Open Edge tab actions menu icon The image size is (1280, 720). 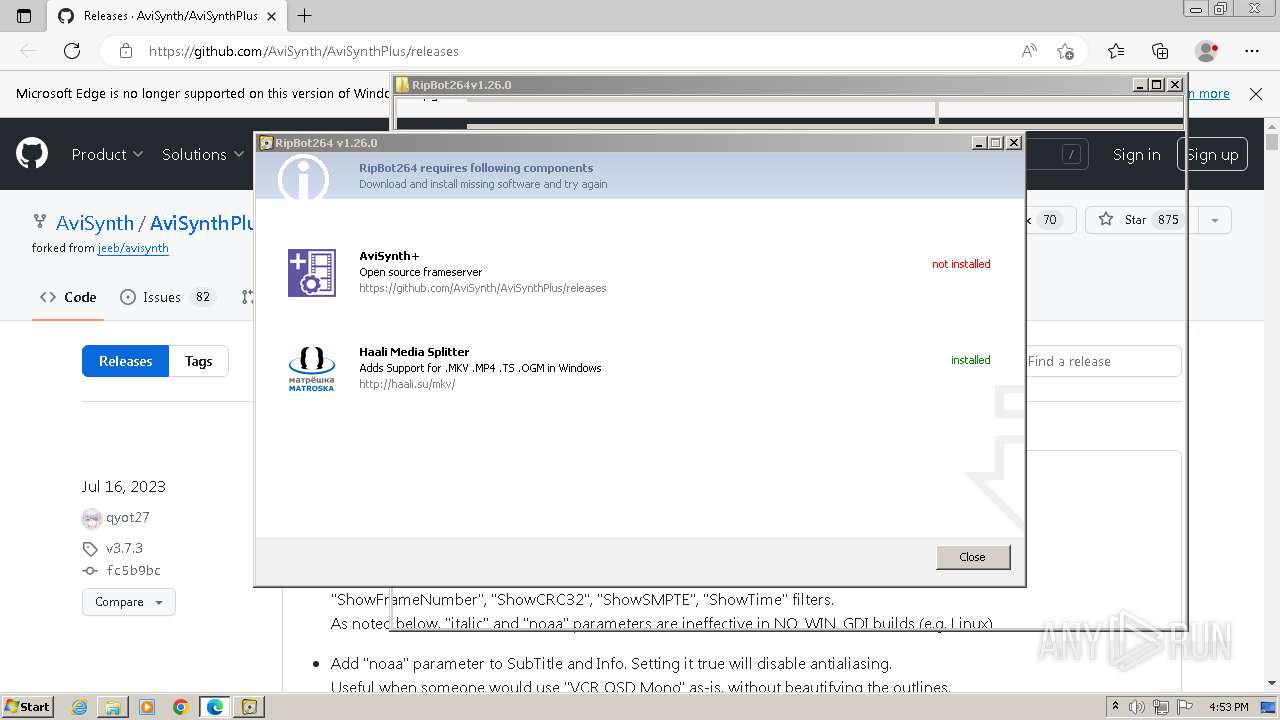(24, 15)
